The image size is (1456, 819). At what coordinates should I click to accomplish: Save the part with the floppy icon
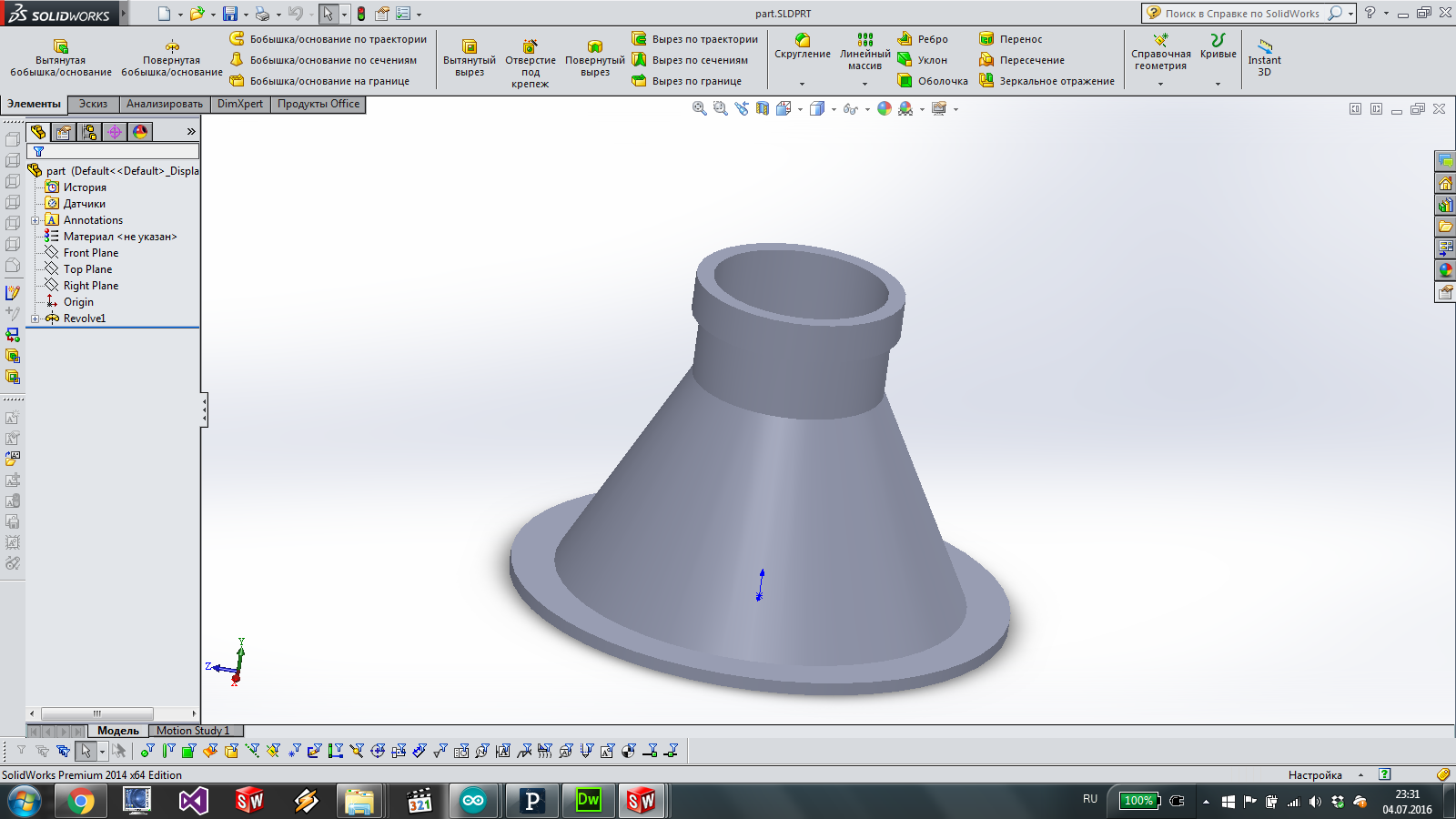(230, 14)
